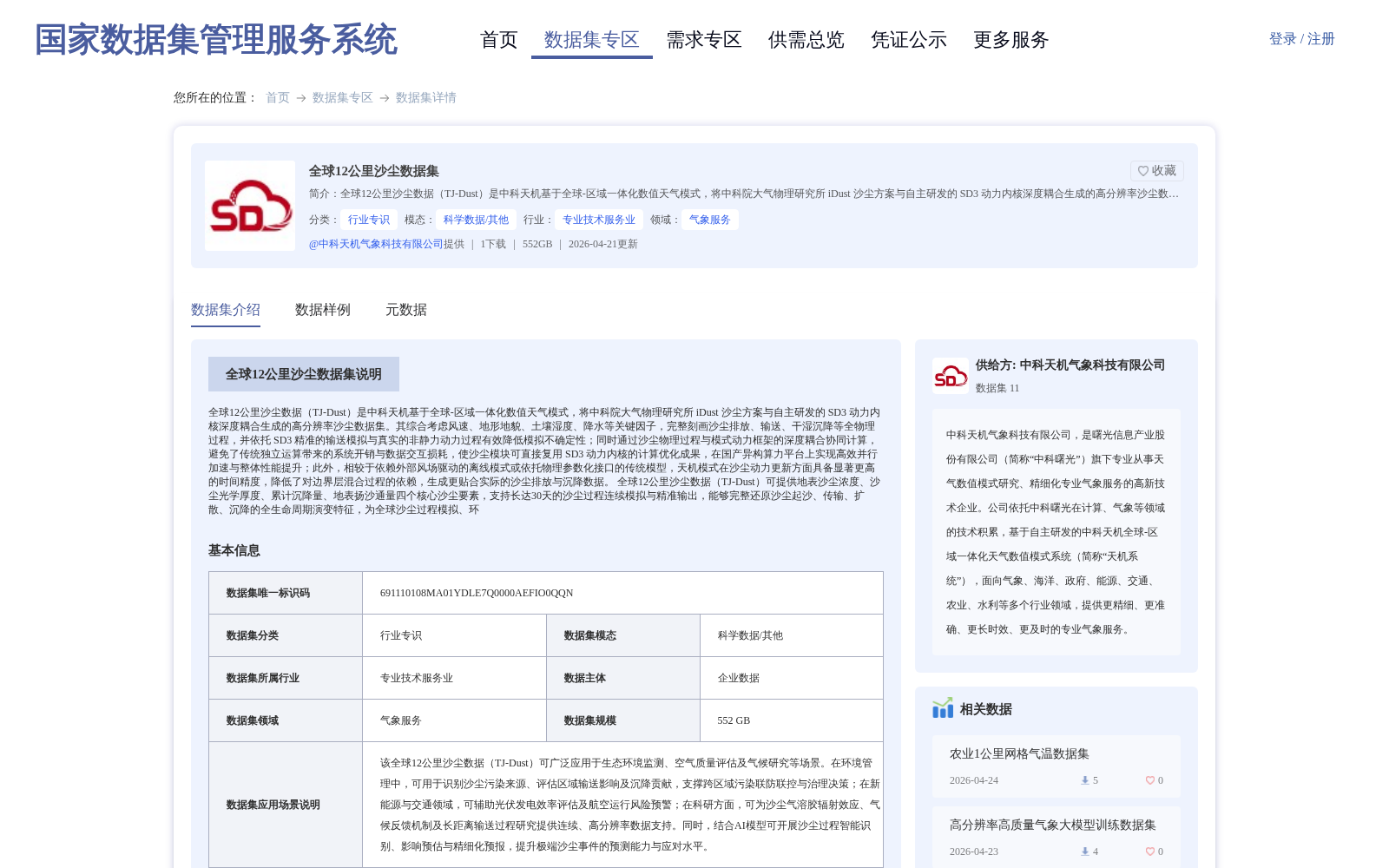
Task: Click the SD cloud dataset logo thumbnail
Action: point(250,206)
